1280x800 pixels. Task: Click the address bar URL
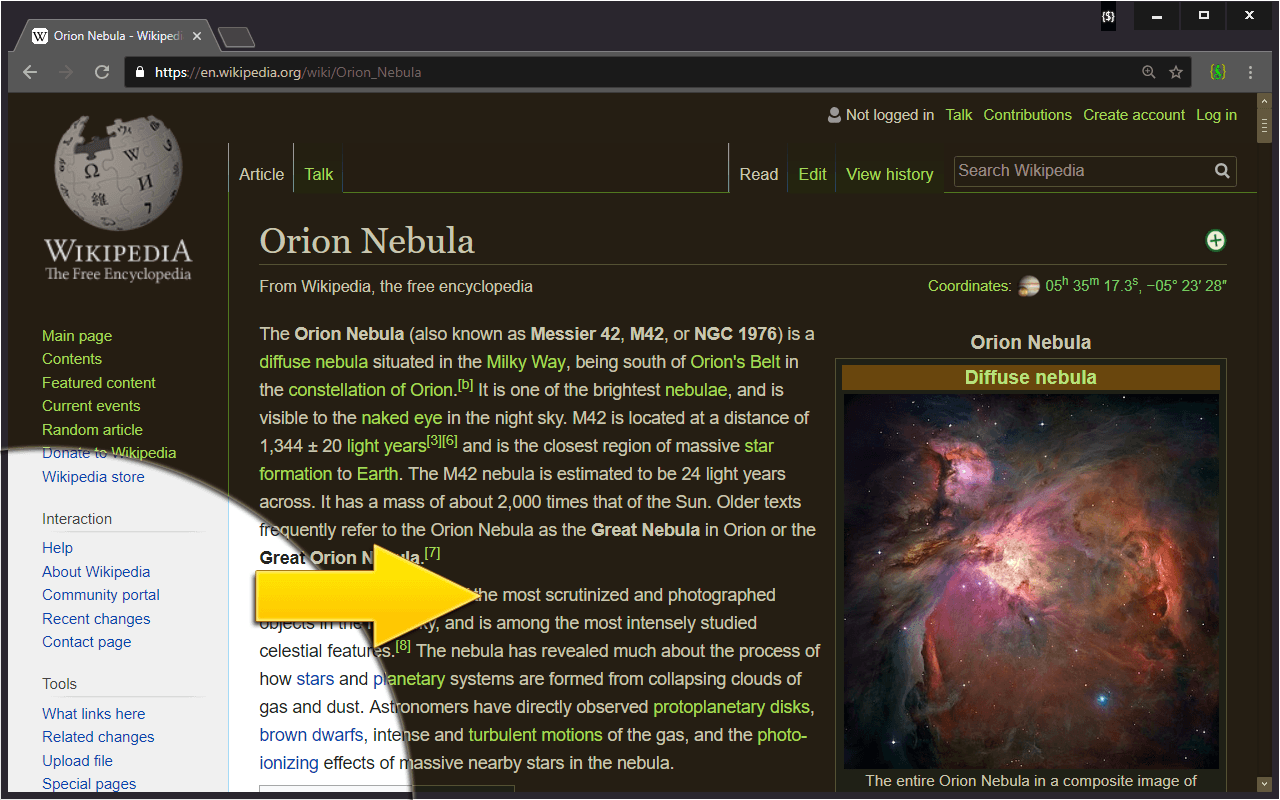(288, 72)
